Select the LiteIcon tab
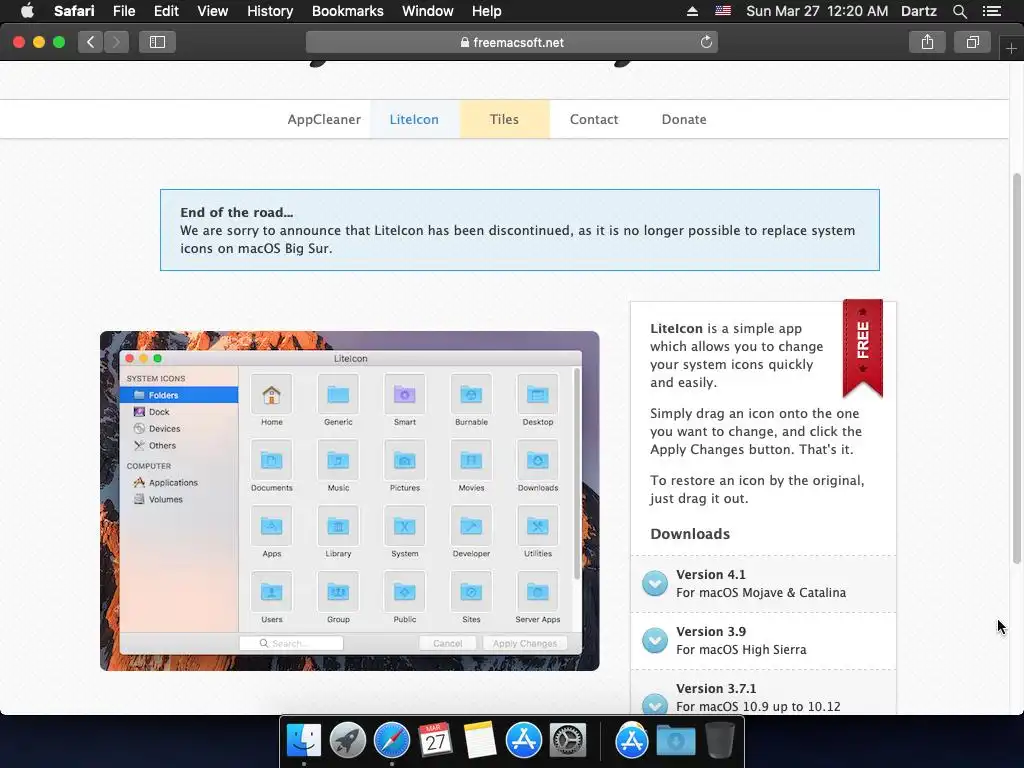Viewport: 1024px width, 768px height. pos(414,120)
